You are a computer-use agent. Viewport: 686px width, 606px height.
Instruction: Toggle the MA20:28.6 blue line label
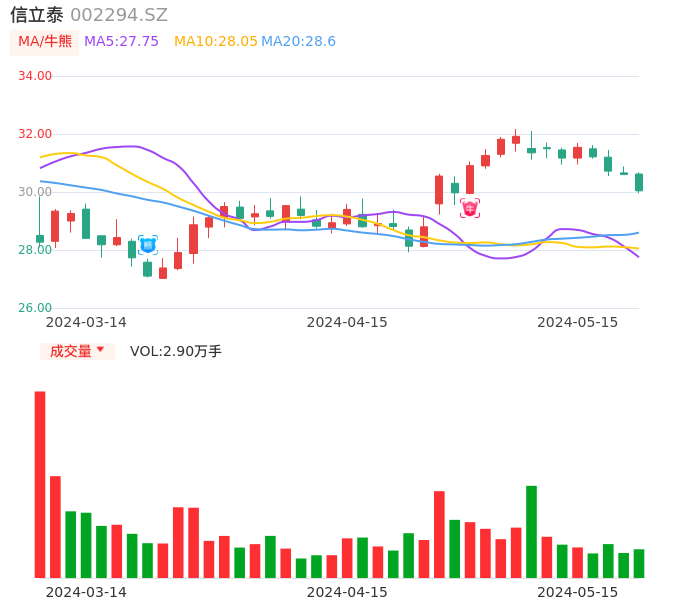(298, 42)
